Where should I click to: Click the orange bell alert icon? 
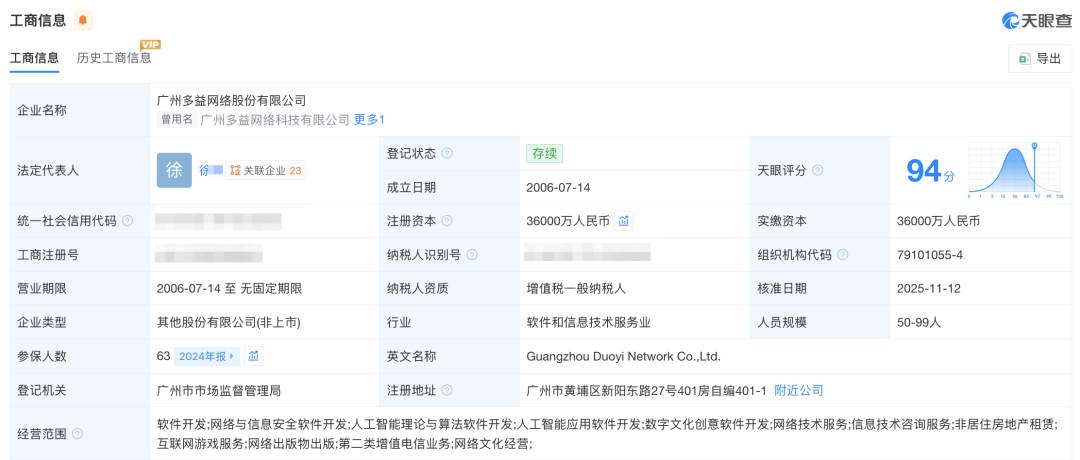click(x=83, y=20)
